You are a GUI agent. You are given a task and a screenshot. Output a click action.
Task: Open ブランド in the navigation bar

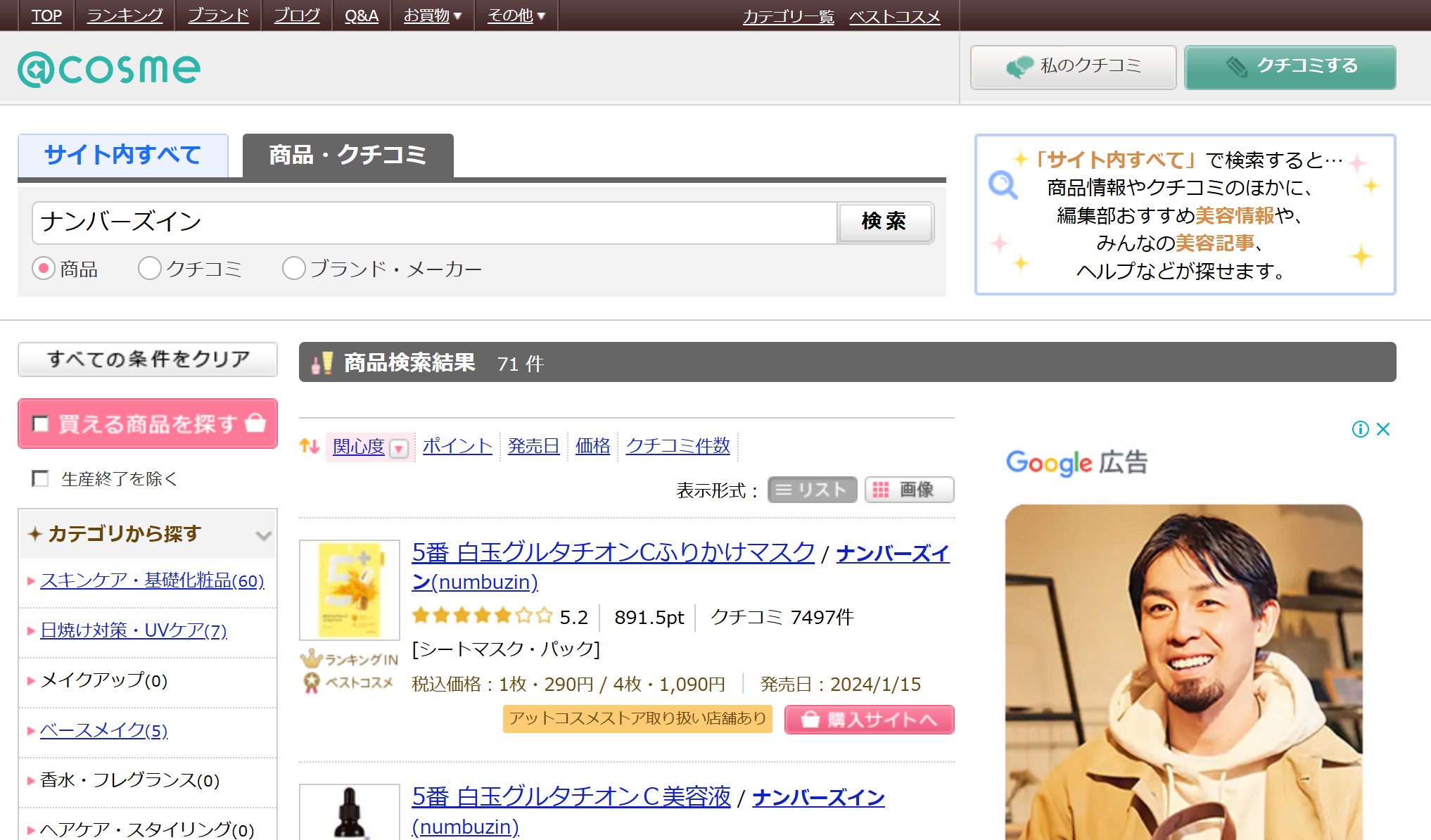(x=218, y=15)
